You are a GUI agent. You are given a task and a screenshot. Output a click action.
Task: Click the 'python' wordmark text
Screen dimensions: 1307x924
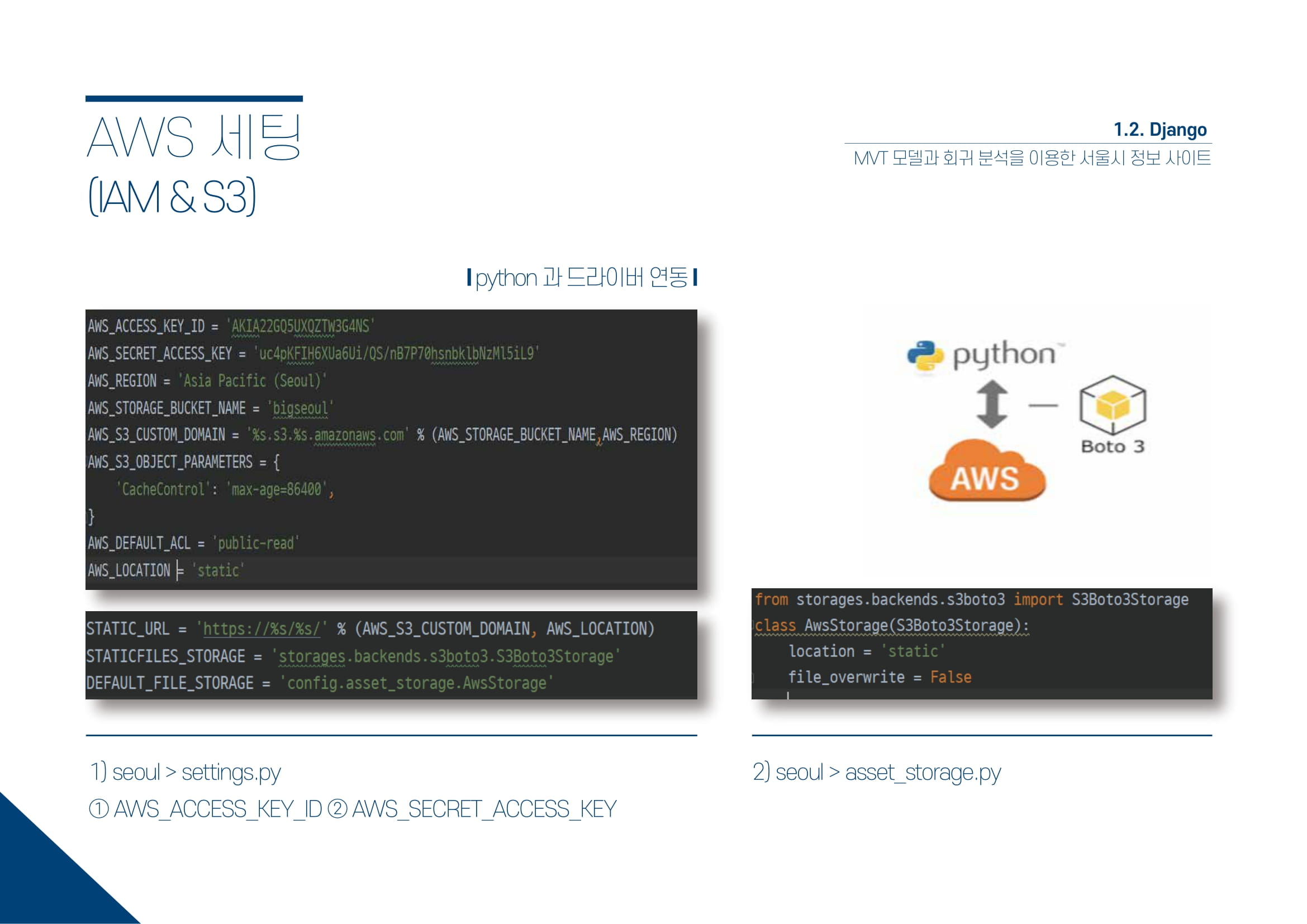(x=1004, y=356)
